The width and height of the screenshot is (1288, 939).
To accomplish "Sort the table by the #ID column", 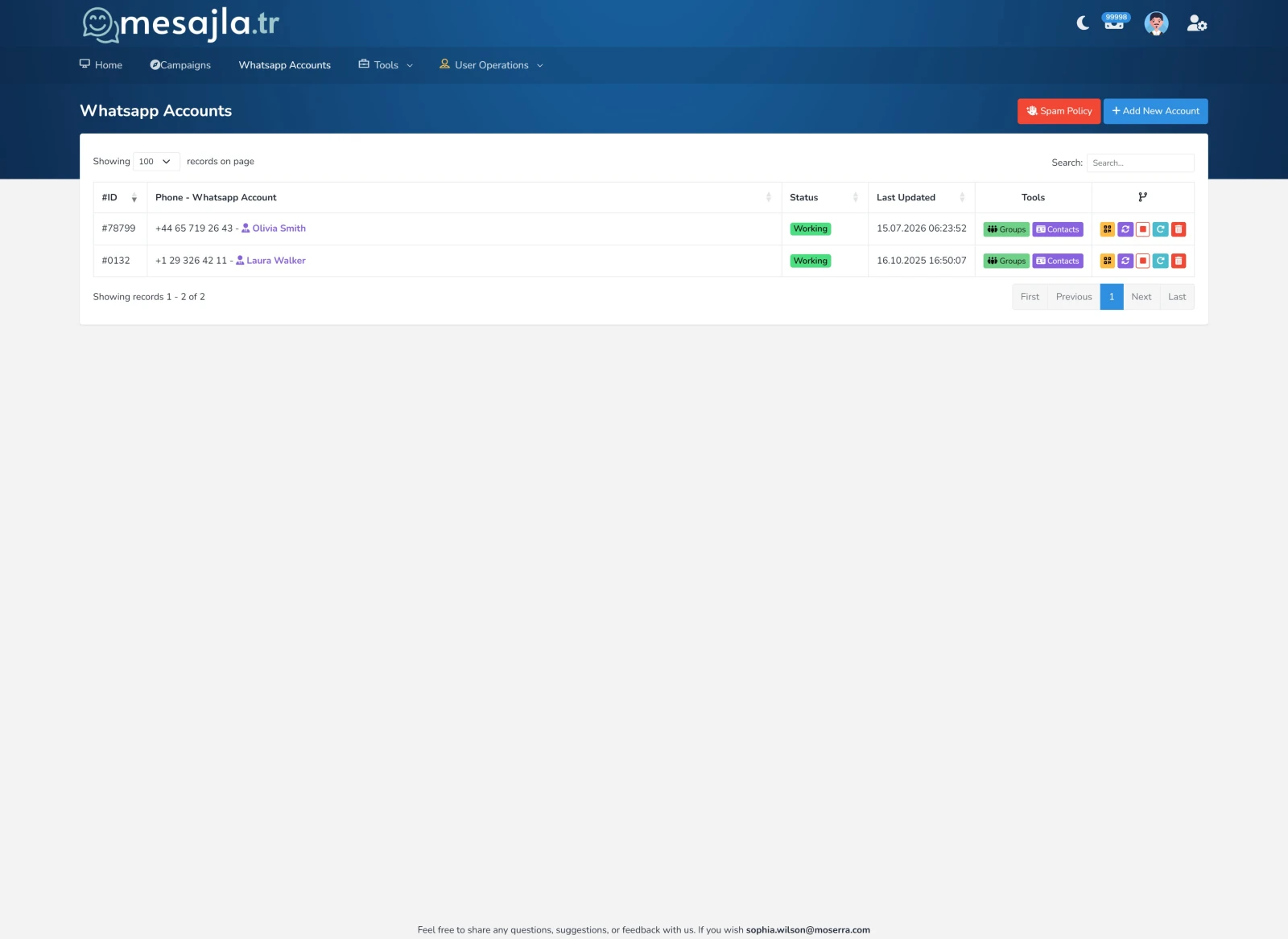I will pyautogui.click(x=120, y=198).
